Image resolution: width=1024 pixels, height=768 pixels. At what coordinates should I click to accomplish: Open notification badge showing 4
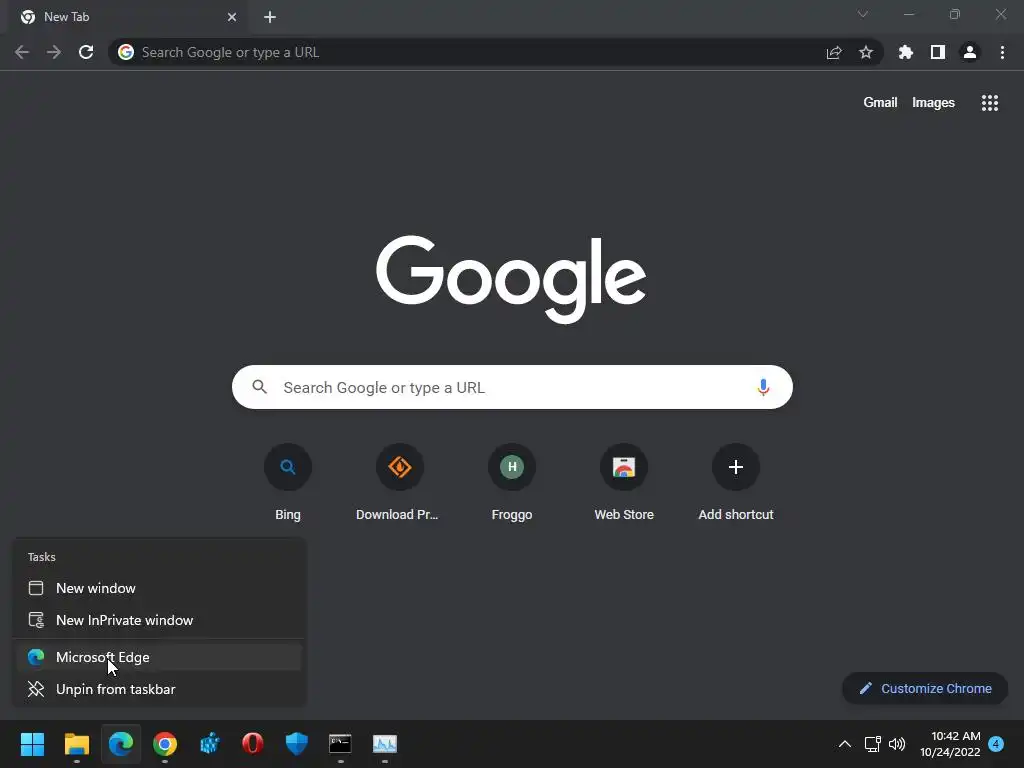tap(996, 744)
